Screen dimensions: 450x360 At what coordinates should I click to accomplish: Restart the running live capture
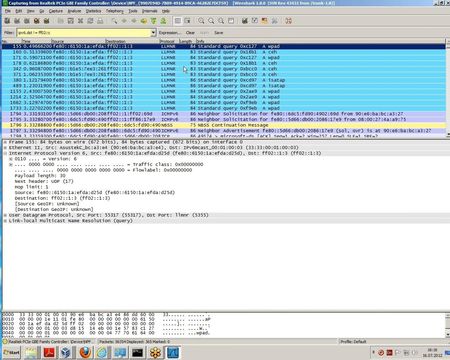pyautogui.click(x=46, y=21)
